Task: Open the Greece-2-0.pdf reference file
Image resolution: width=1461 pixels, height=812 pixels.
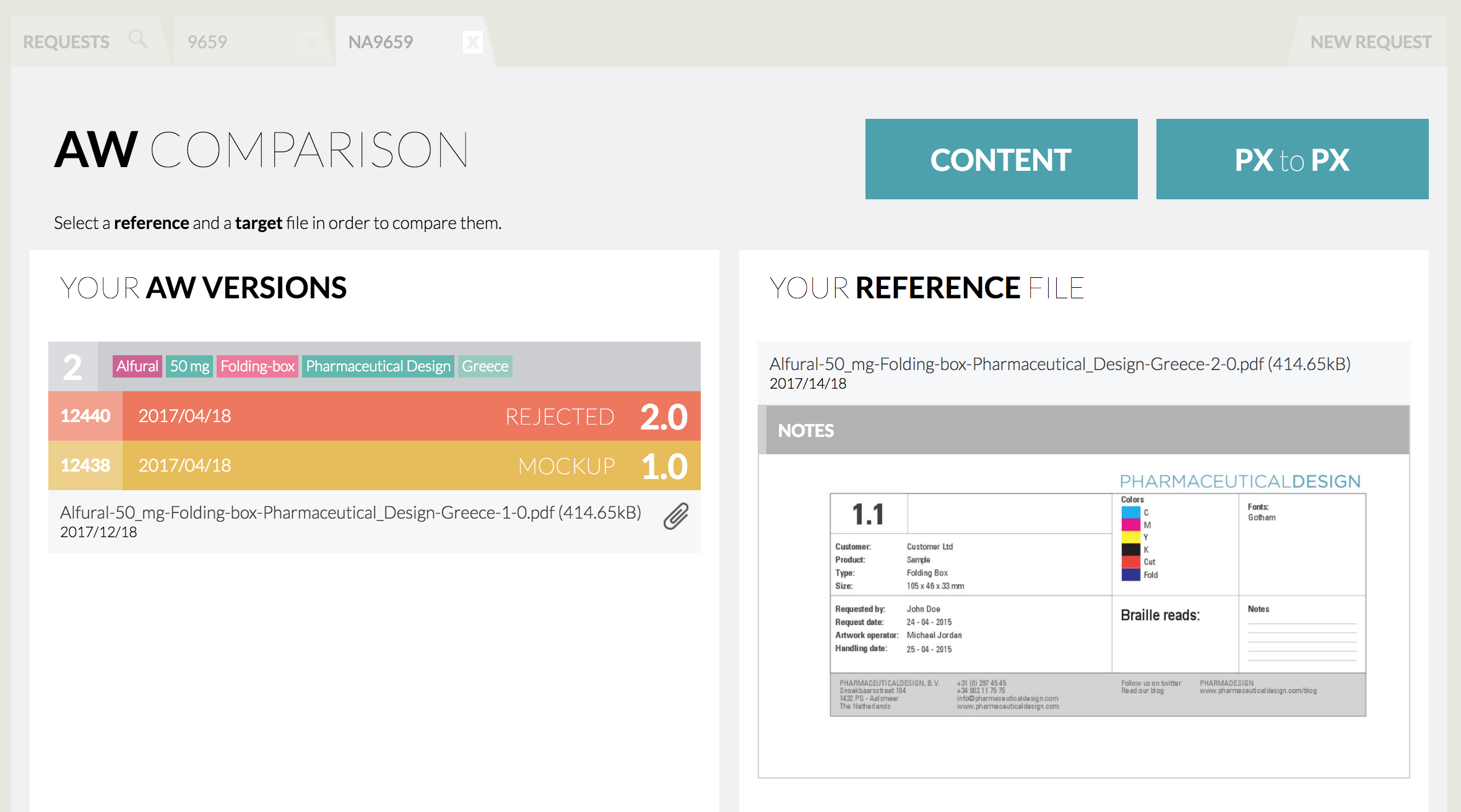Action: pyautogui.click(x=1059, y=365)
